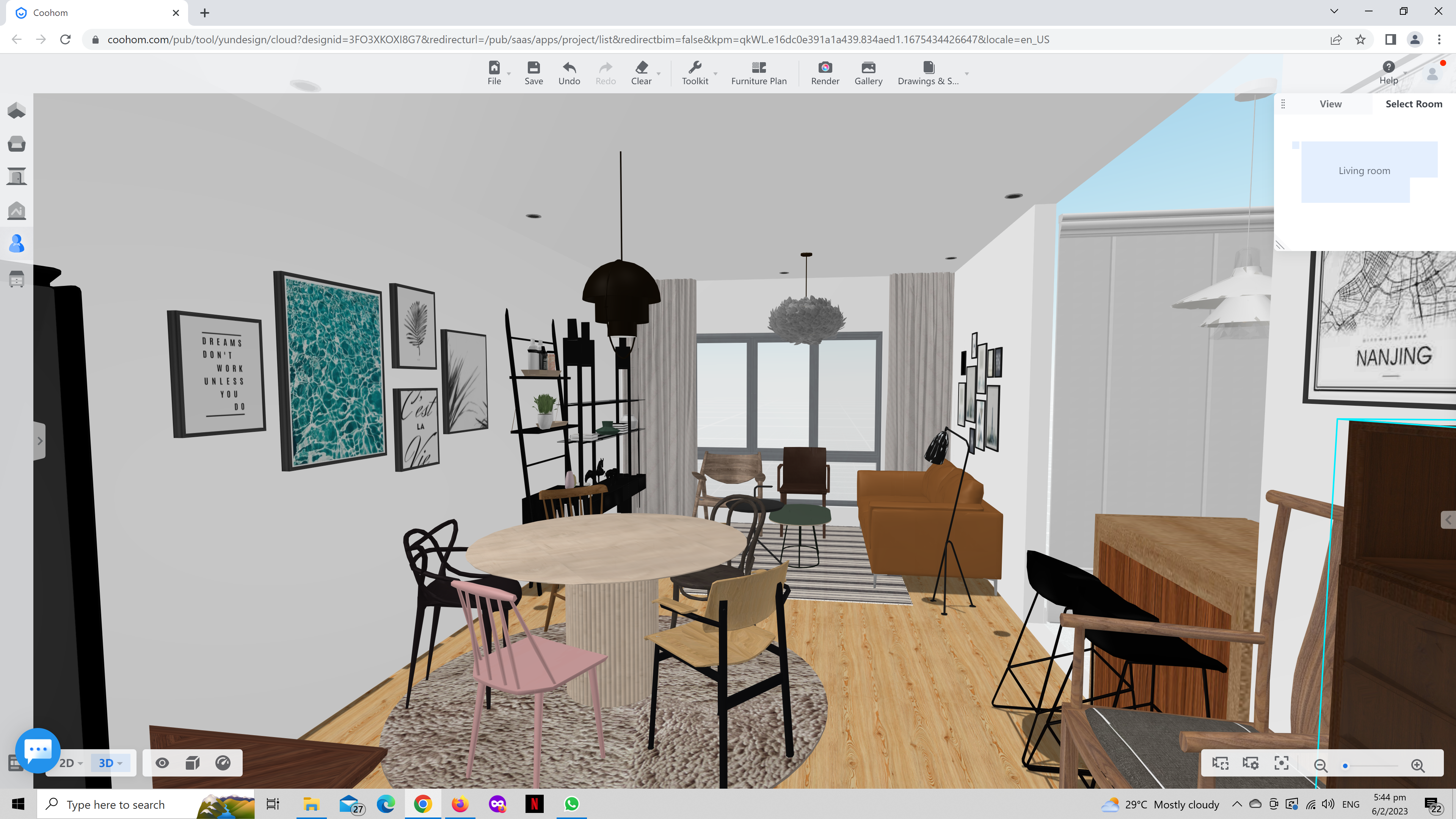
Task: Toggle the cube display mode icon
Action: point(192,763)
